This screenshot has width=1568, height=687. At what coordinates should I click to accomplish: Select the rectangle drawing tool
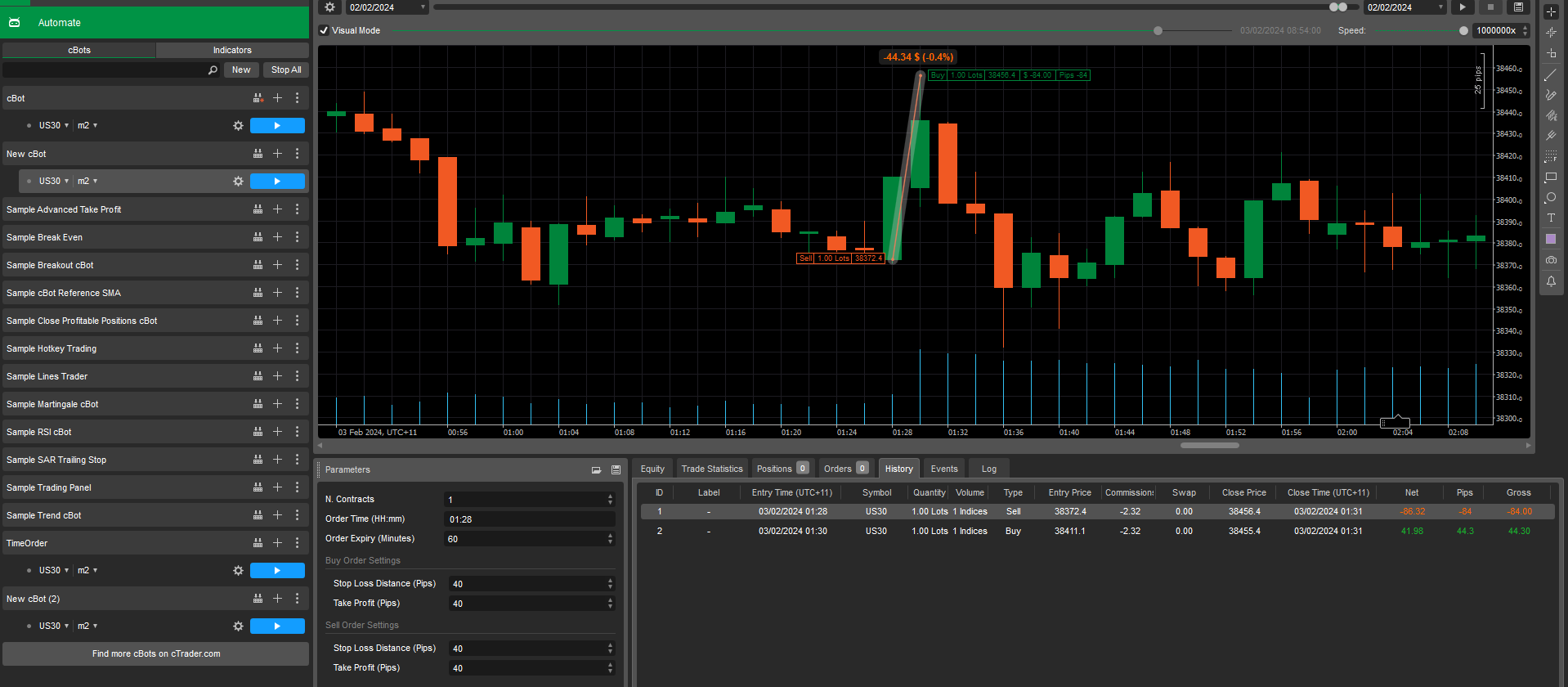(1550, 177)
